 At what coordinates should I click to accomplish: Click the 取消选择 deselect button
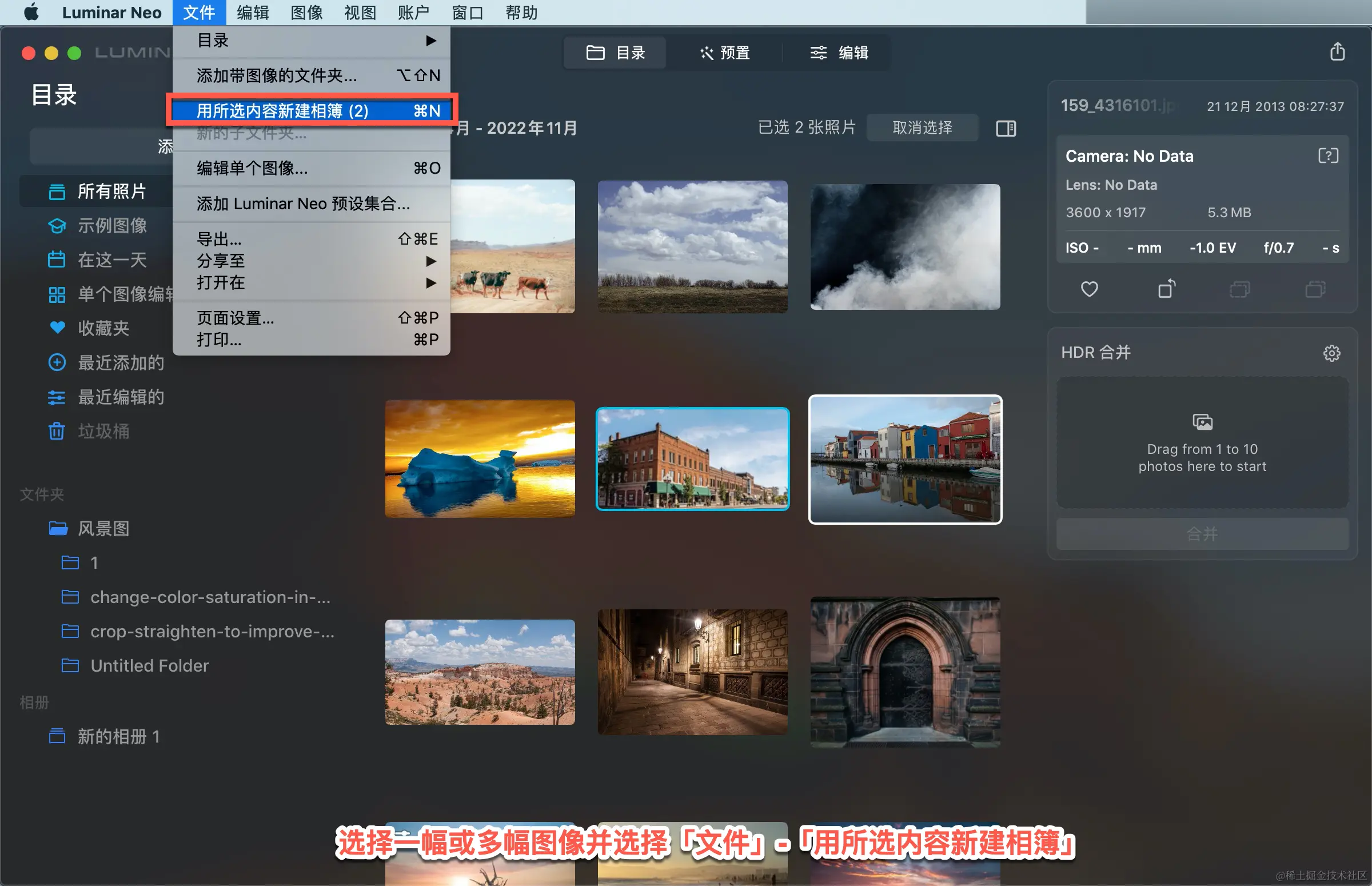pos(922,127)
